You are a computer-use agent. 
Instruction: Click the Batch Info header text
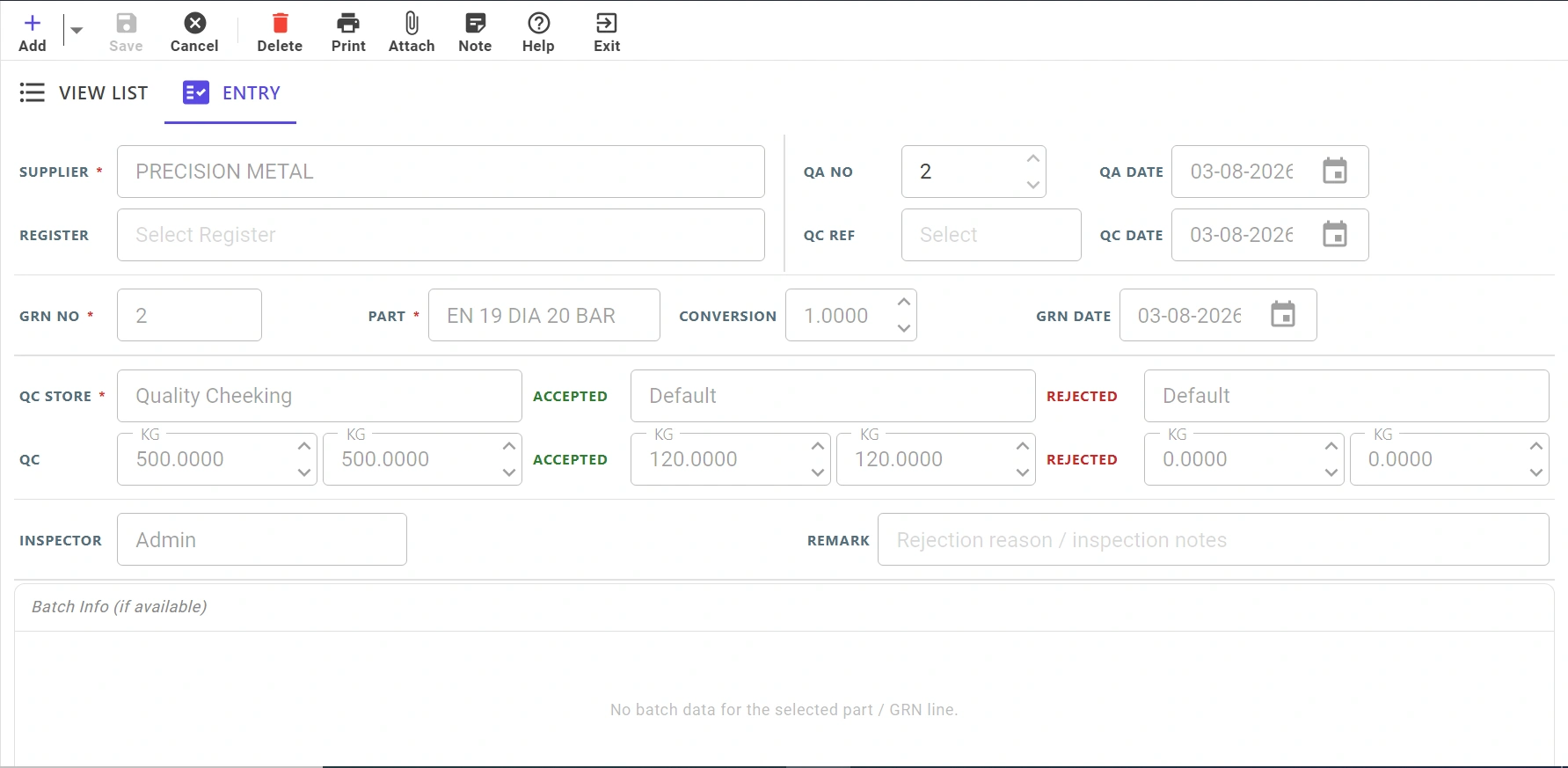(120, 607)
